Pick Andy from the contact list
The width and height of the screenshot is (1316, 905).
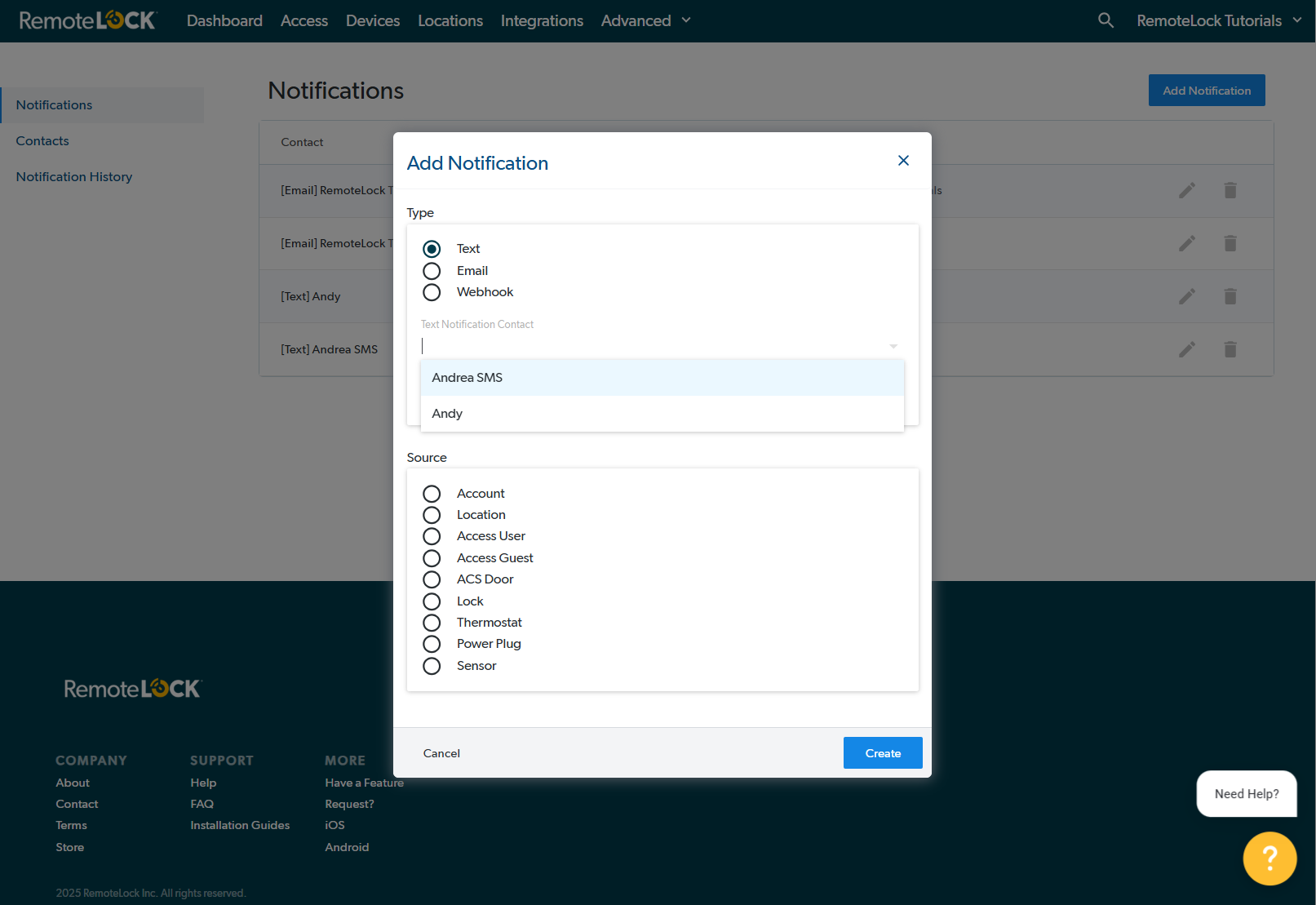pyautogui.click(x=662, y=414)
